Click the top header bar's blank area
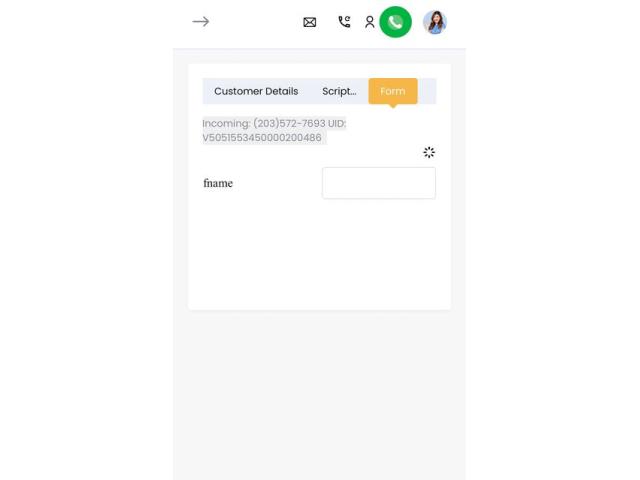This screenshot has height=480, width=640. coord(255,22)
